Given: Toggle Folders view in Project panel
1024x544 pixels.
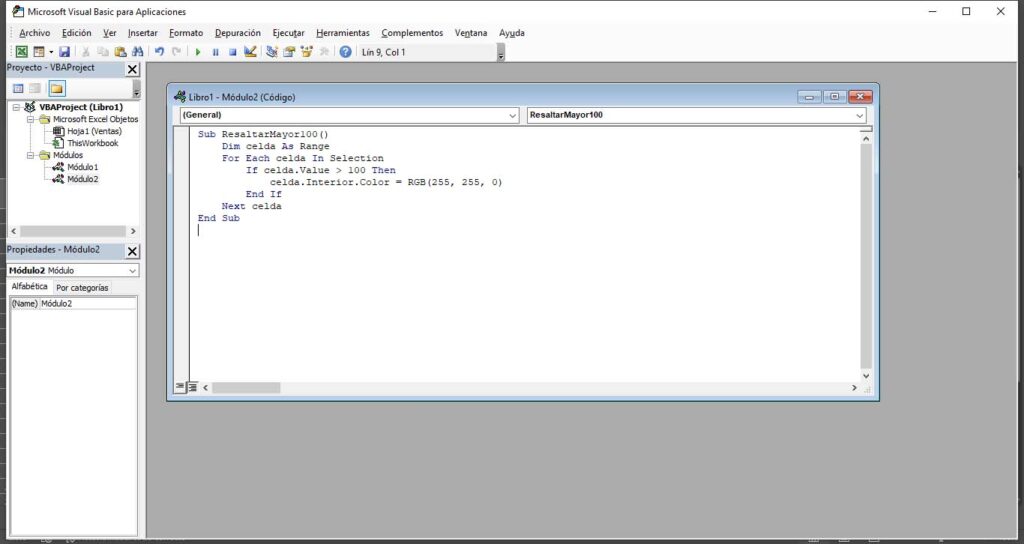Looking at the screenshot, I should click(x=57, y=88).
